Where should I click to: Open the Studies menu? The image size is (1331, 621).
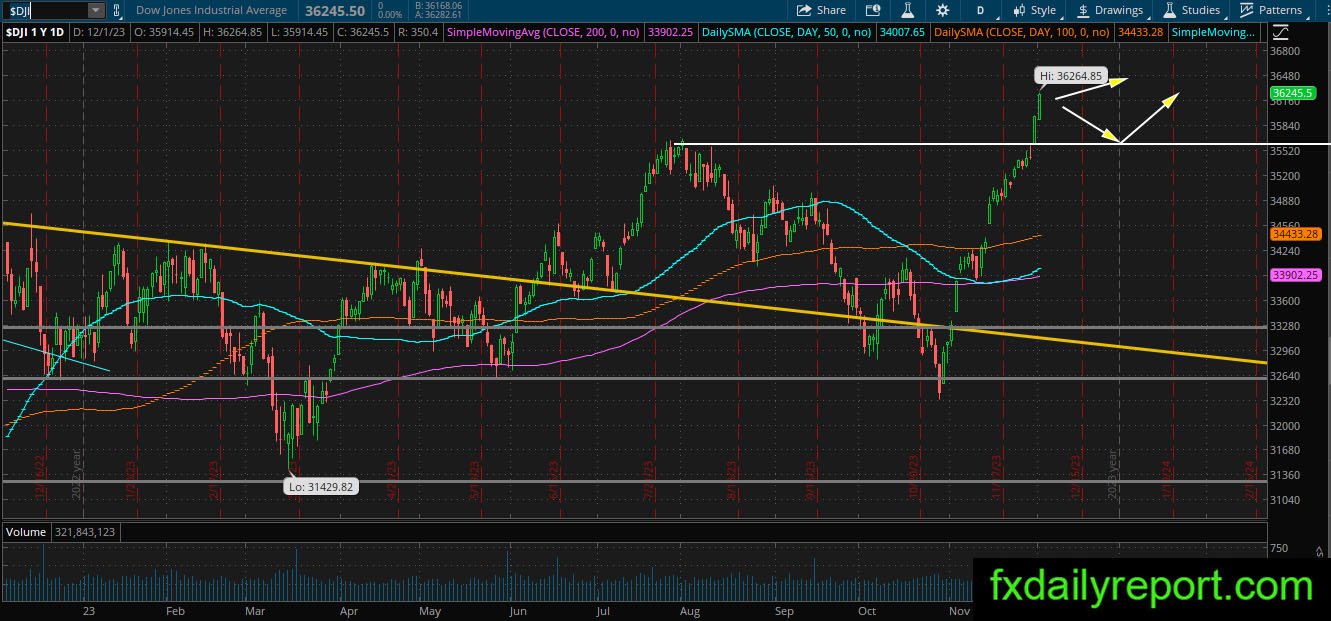[1192, 10]
